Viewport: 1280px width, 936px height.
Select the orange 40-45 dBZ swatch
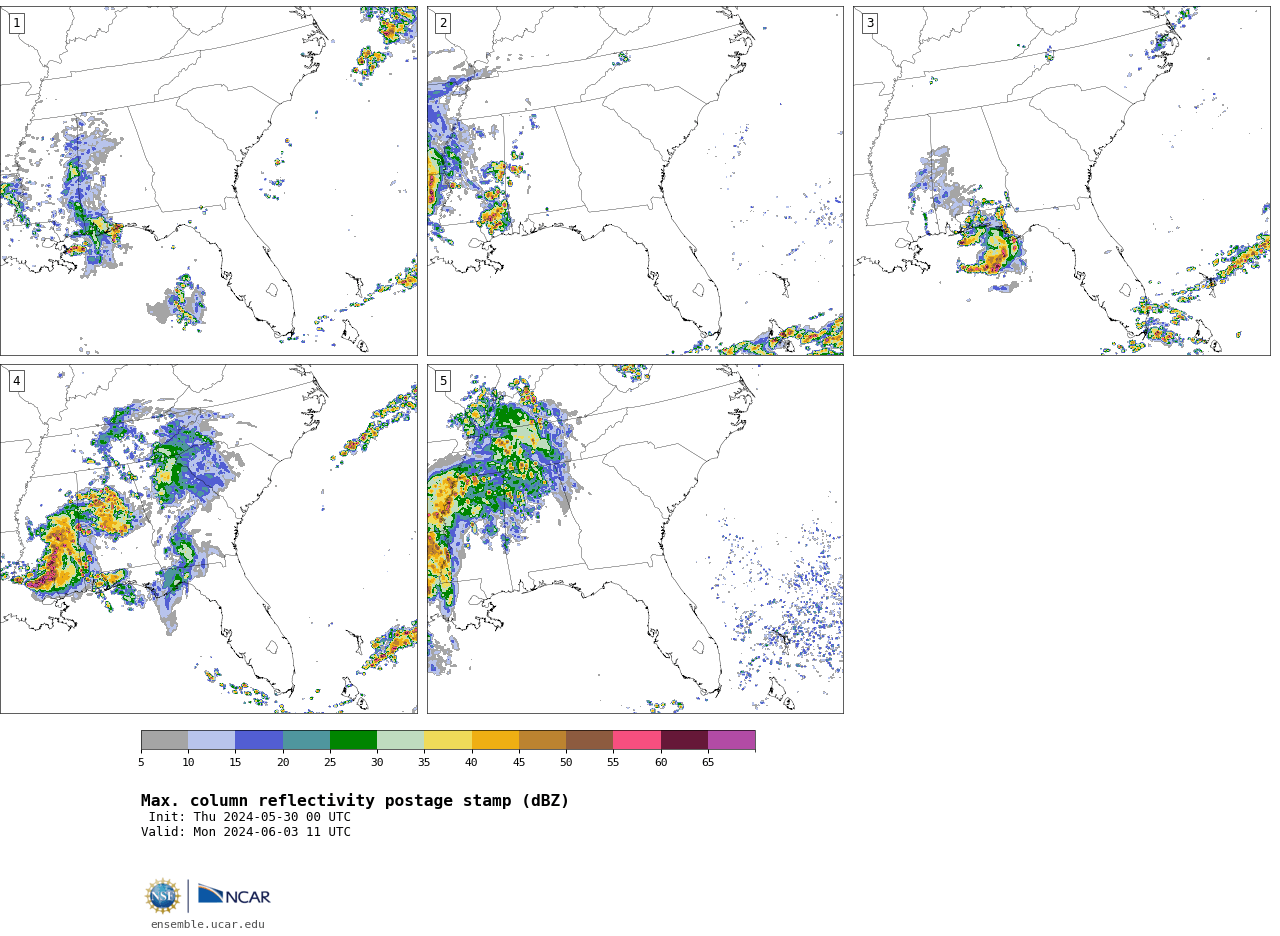coord(495,740)
